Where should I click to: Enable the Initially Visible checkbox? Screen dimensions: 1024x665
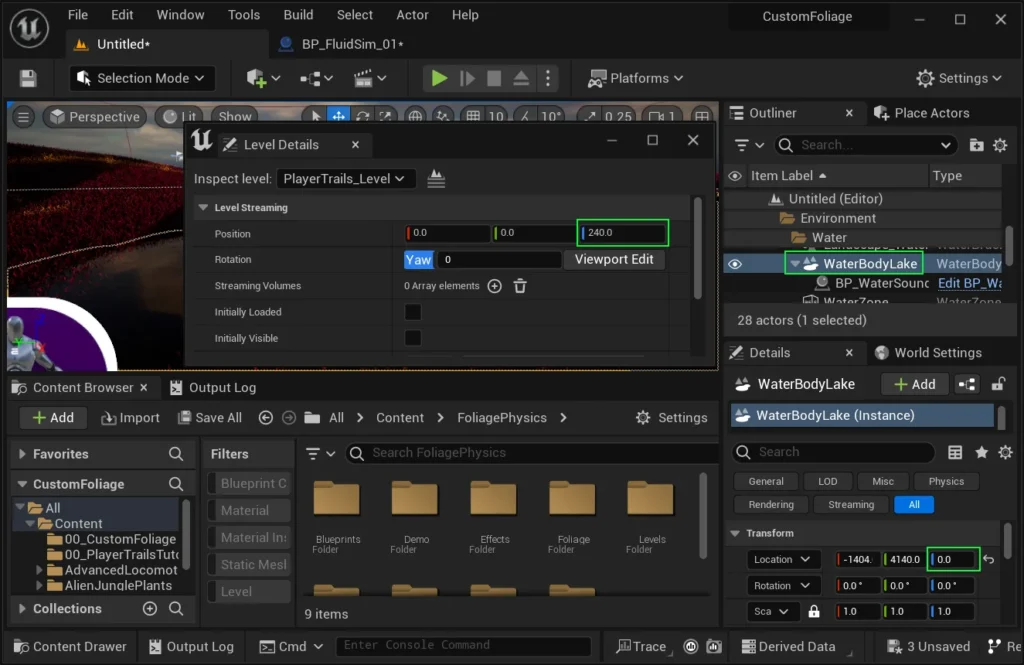tap(413, 338)
